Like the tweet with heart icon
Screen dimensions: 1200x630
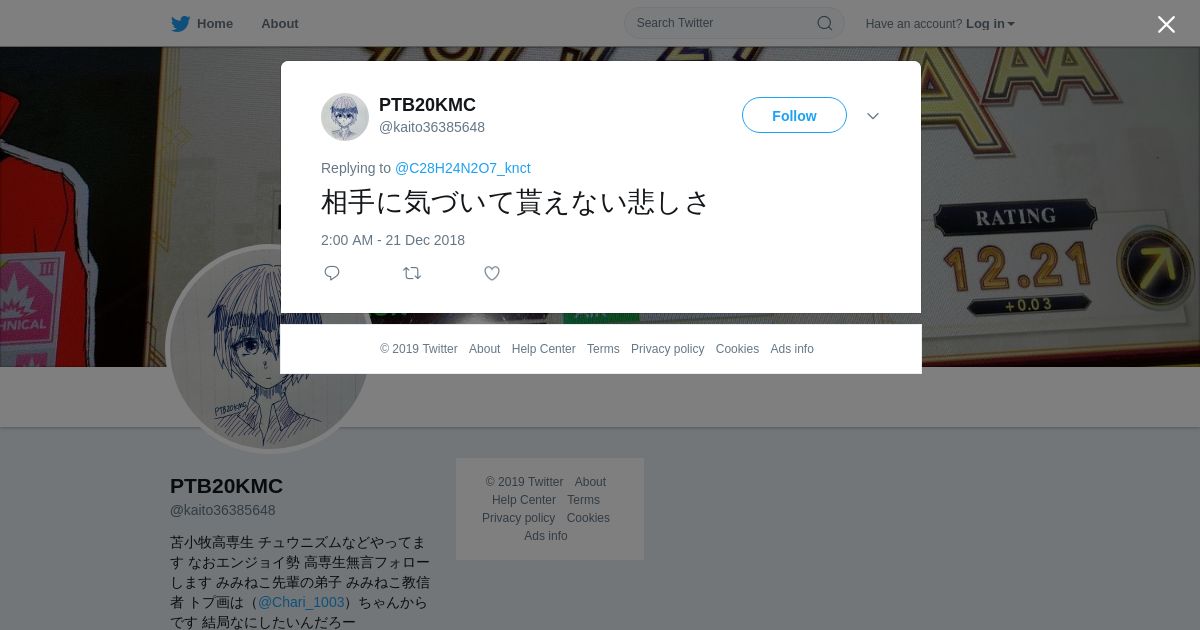pos(492,273)
